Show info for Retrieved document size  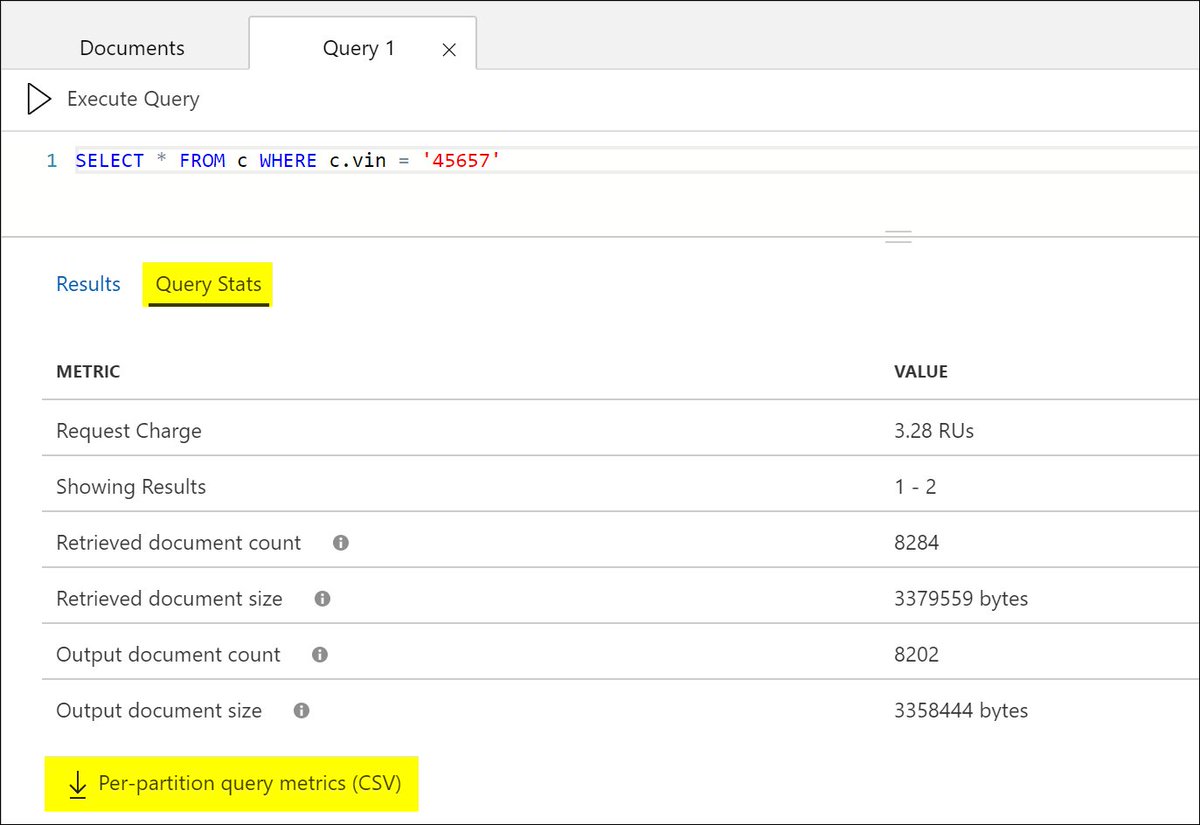pos(322,599)
